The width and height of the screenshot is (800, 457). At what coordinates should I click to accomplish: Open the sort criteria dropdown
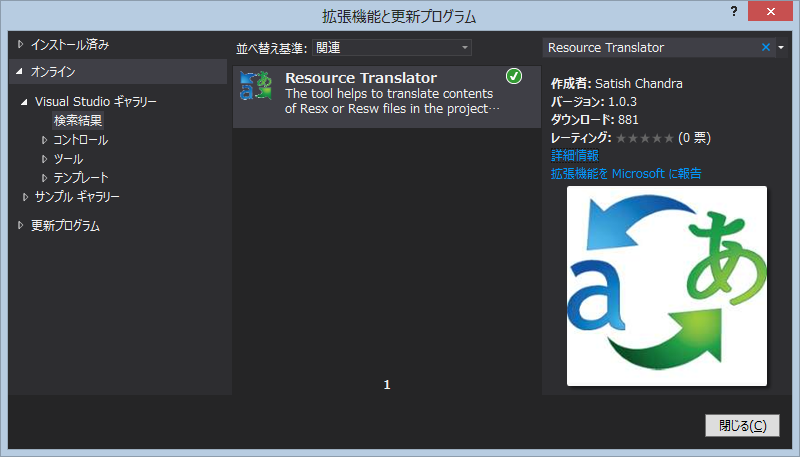point(392,47)
